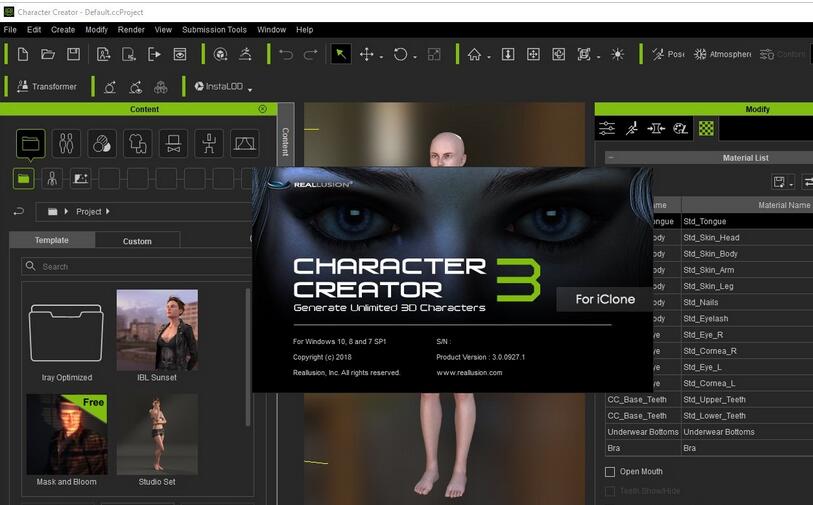The image size is (813, 505).
Task: Click the content Search field
Action: [x=136, y=266]
